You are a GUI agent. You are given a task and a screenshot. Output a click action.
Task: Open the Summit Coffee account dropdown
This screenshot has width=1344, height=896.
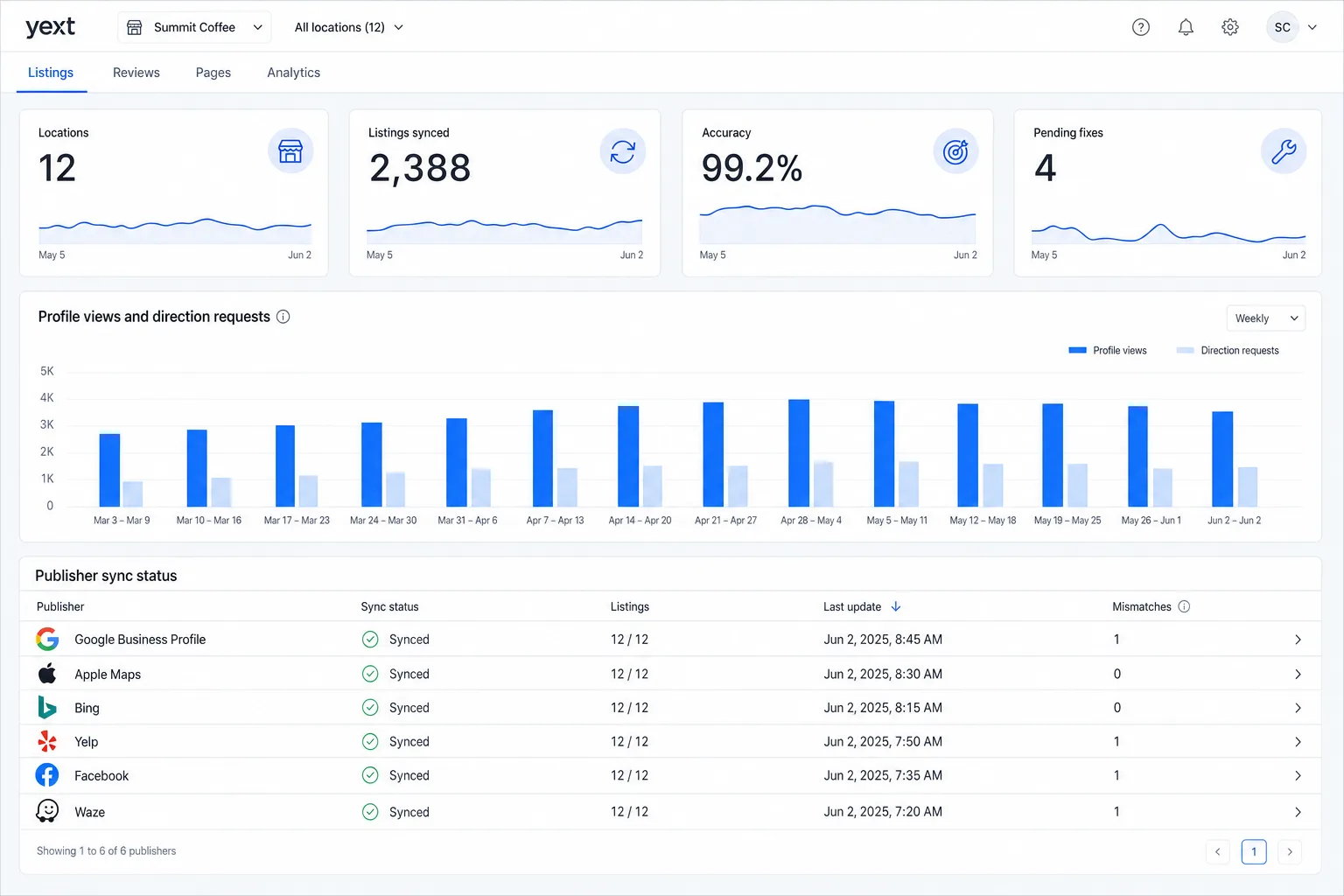point(194,27)
